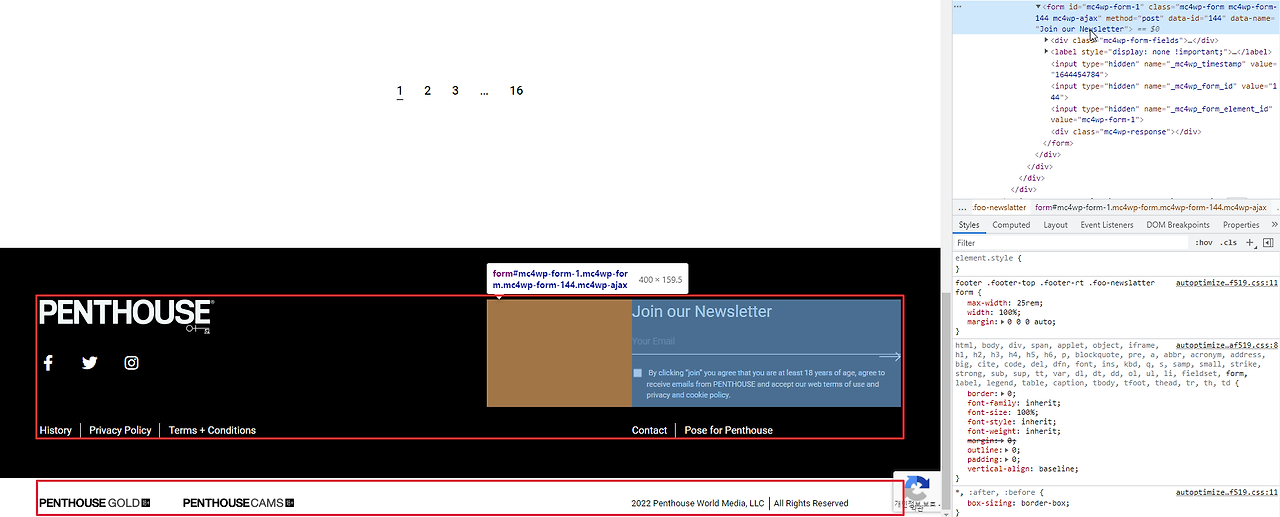Open Pose for Penthouse link
Screen dimensions: 1280x517
pos(728,430)
